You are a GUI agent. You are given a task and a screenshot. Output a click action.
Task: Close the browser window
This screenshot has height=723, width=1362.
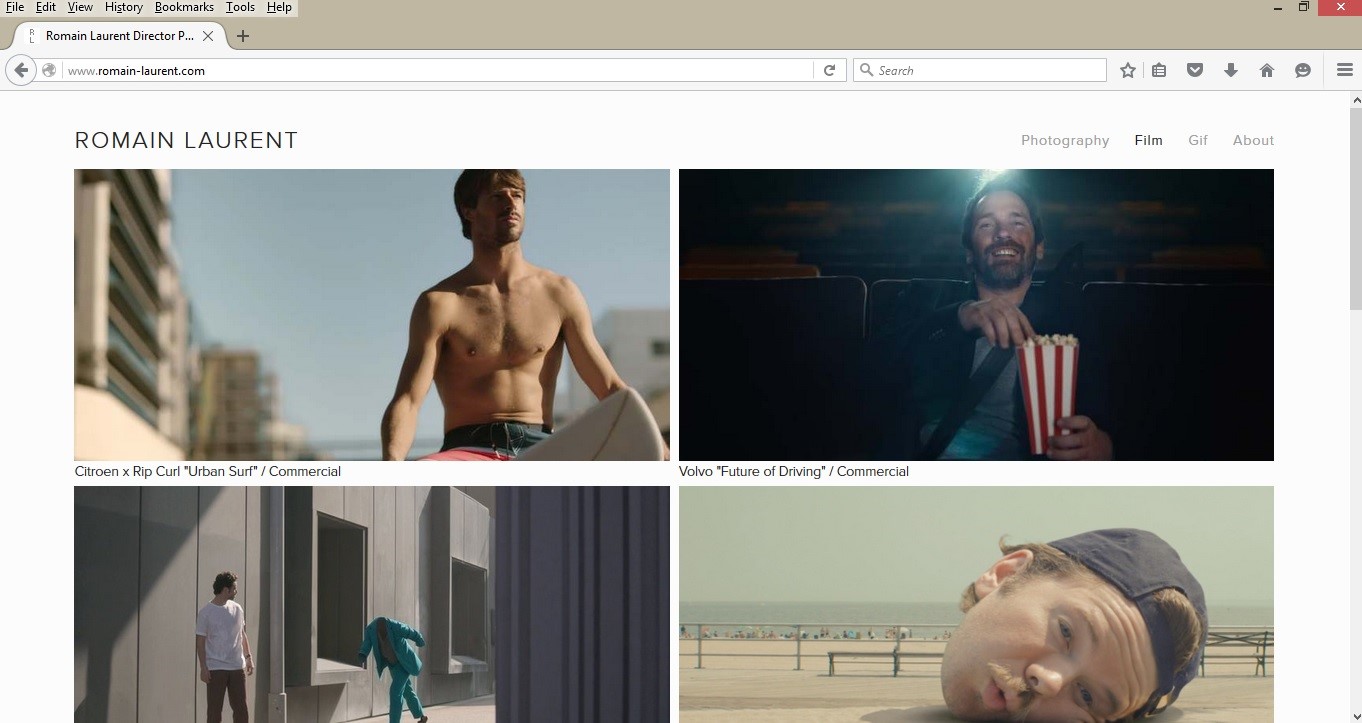(x=1340, y=7)
